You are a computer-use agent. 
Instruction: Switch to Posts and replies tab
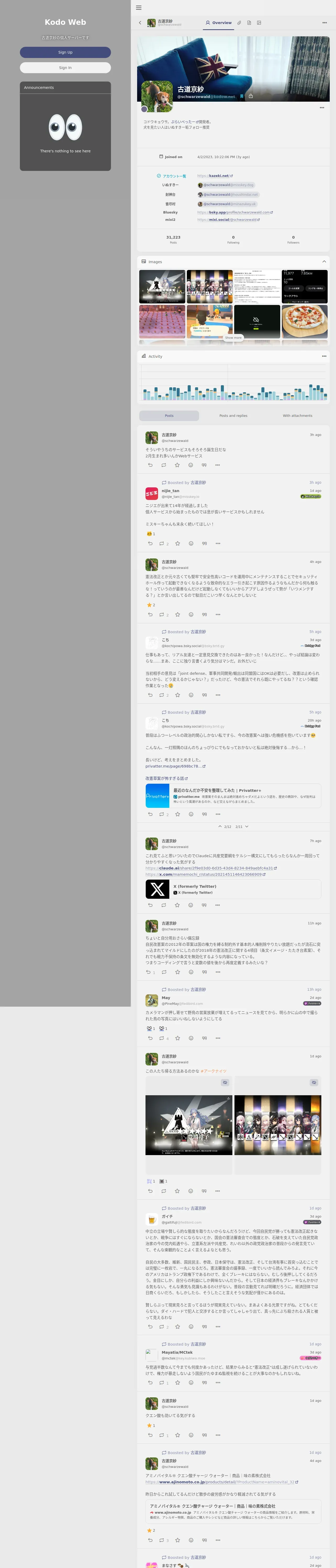234,416
